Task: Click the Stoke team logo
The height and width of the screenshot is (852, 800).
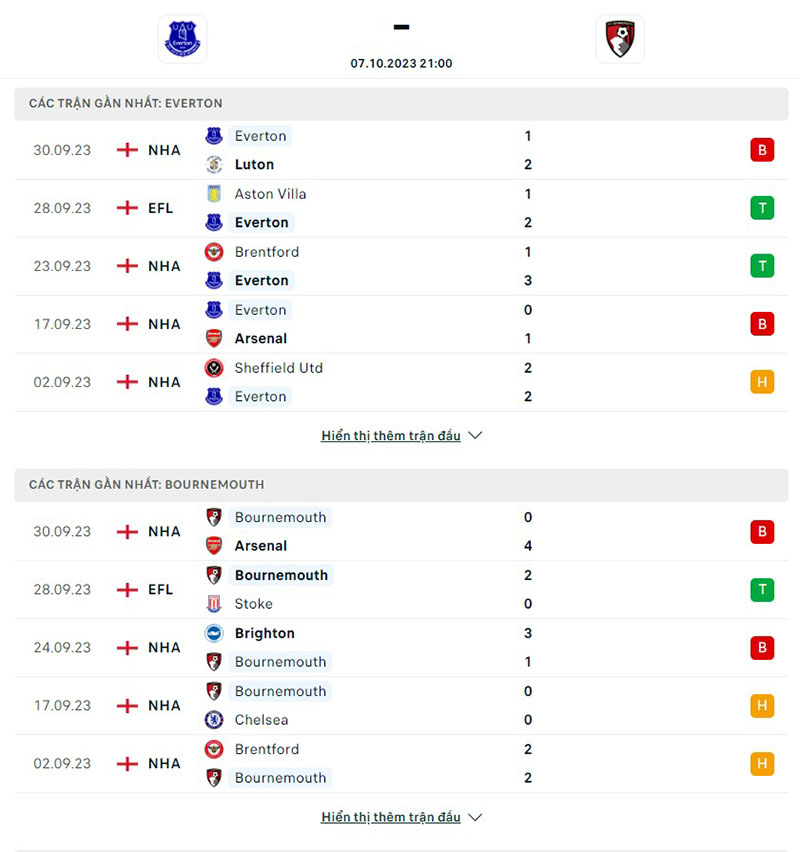Action: pyautogui.click(x=214, y=604)
